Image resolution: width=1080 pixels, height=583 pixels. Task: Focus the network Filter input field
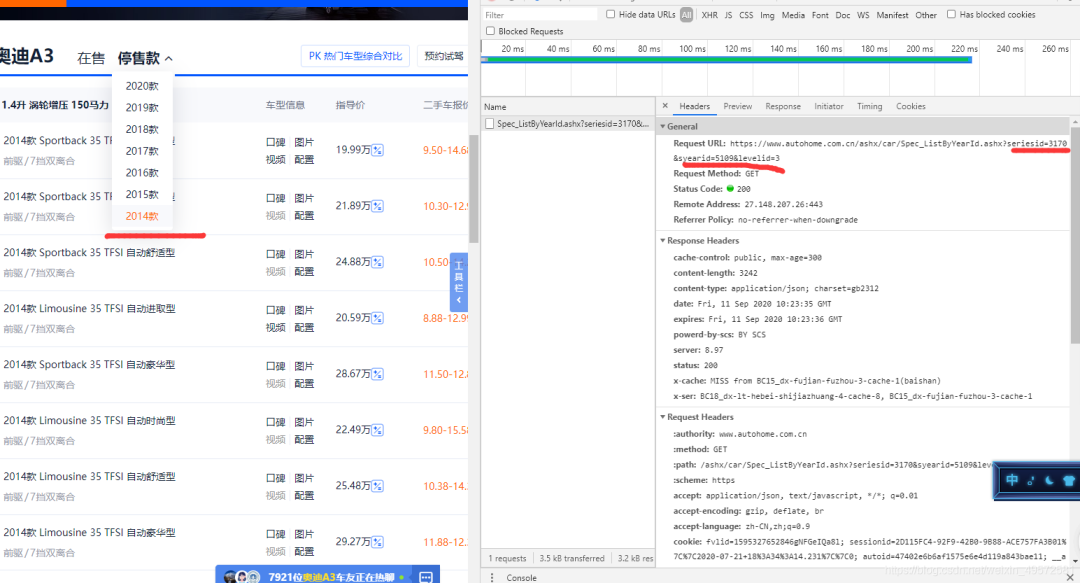pyautogui.click(x=539, y=15)
